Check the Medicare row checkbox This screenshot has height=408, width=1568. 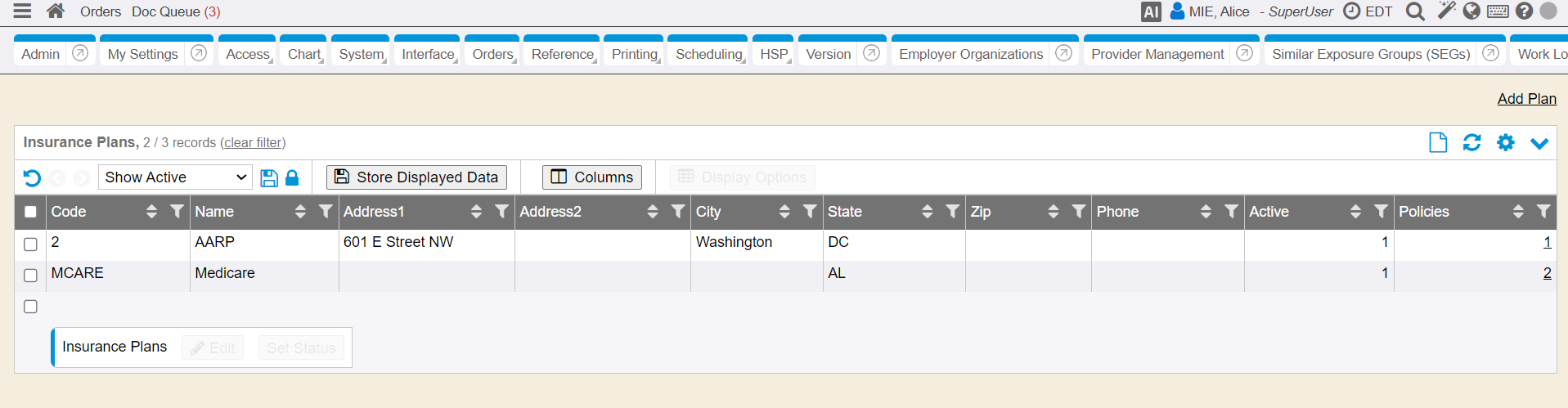tap(31, 275)
